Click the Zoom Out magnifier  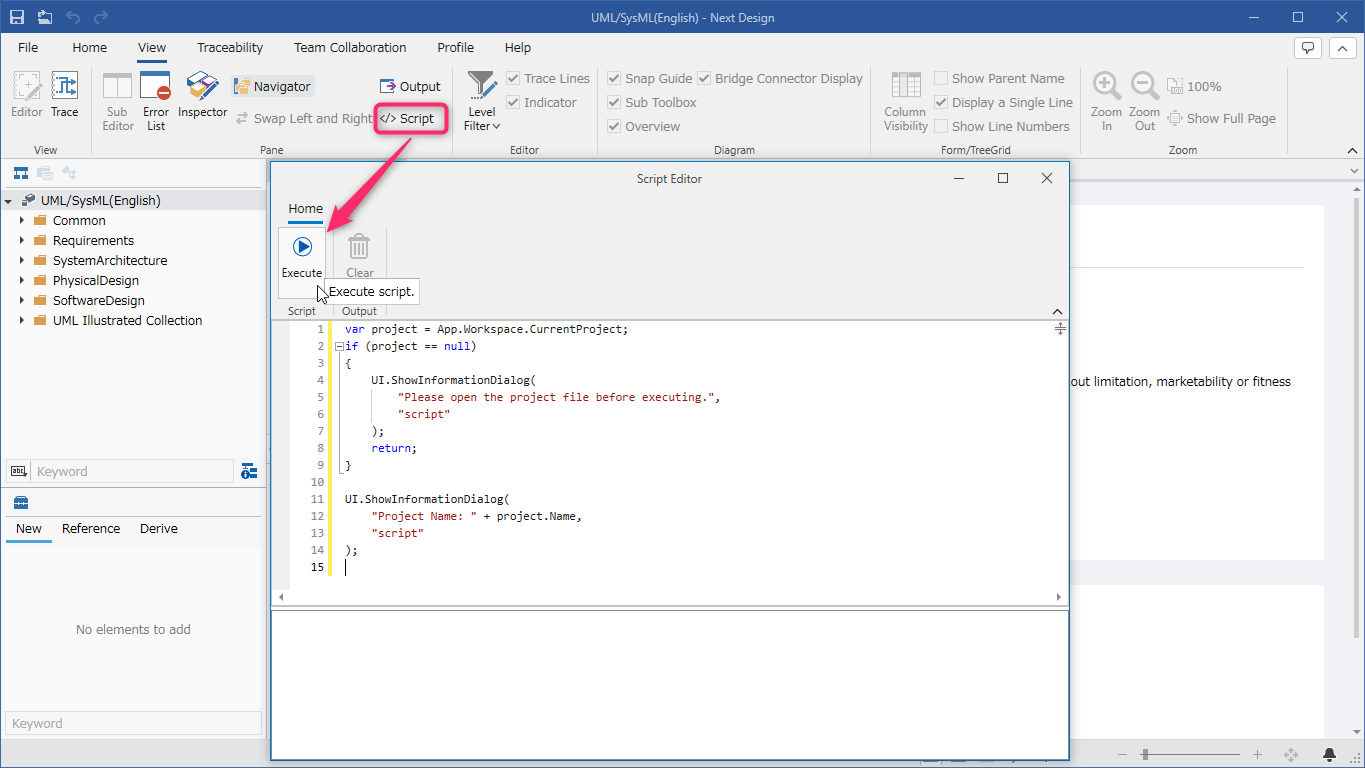(1145, 101)
